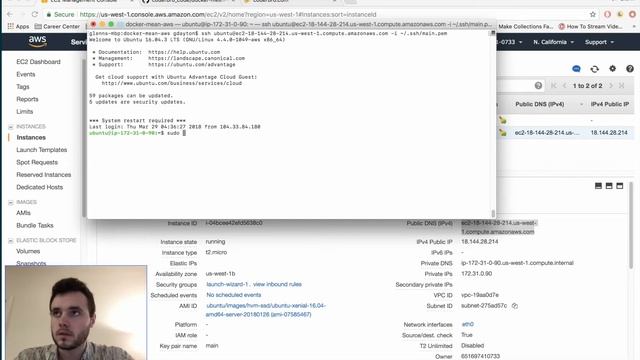This screenshot has height=360, width=640.
Task: Open the settings gear in EC2 toolbar
Action: 612,69
